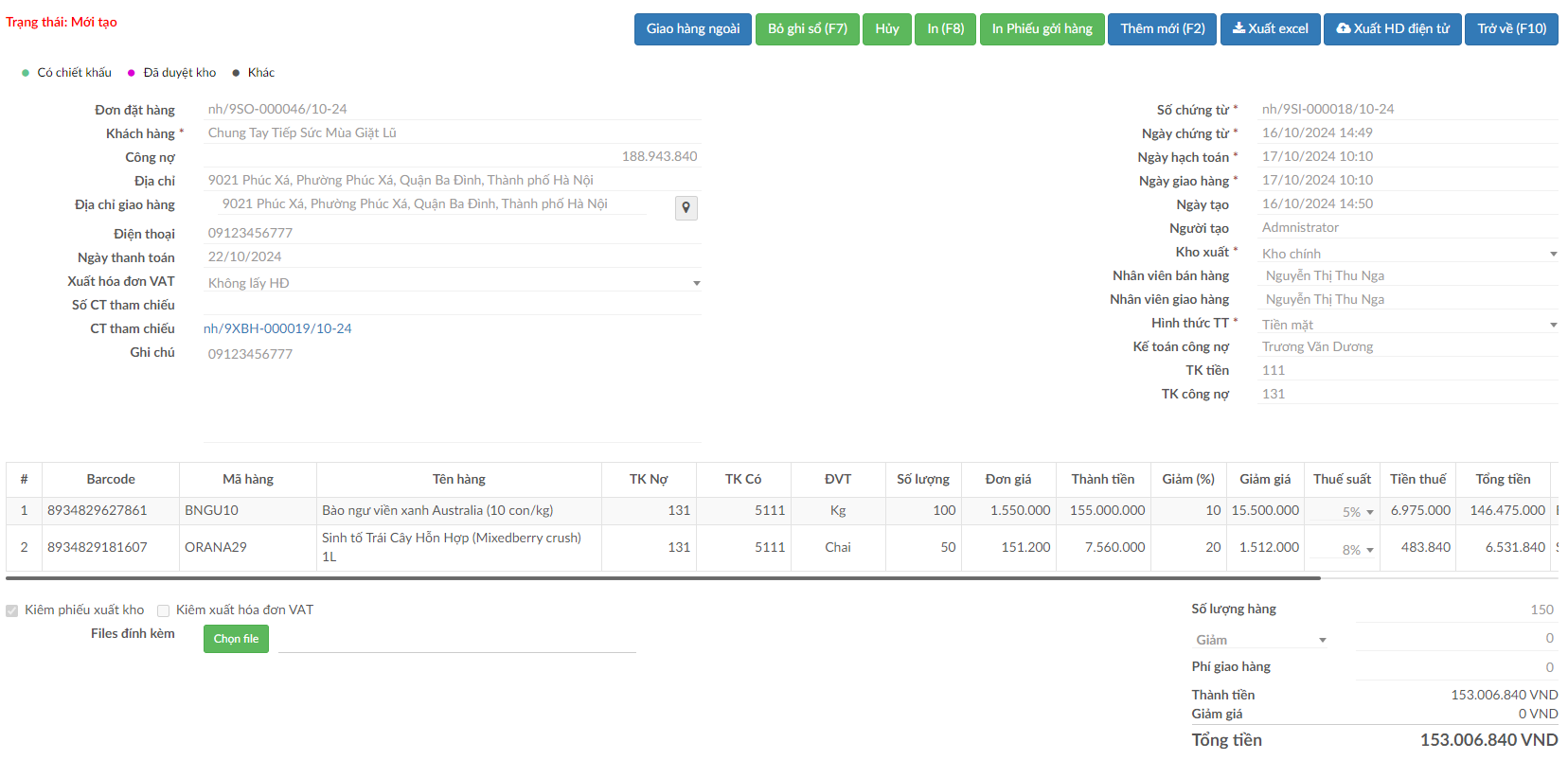Toggle Kiêm xuất hóa đơn VAT checkbox
The width and height of the screenshot is (1568, 760).
[x=164, y=610]
